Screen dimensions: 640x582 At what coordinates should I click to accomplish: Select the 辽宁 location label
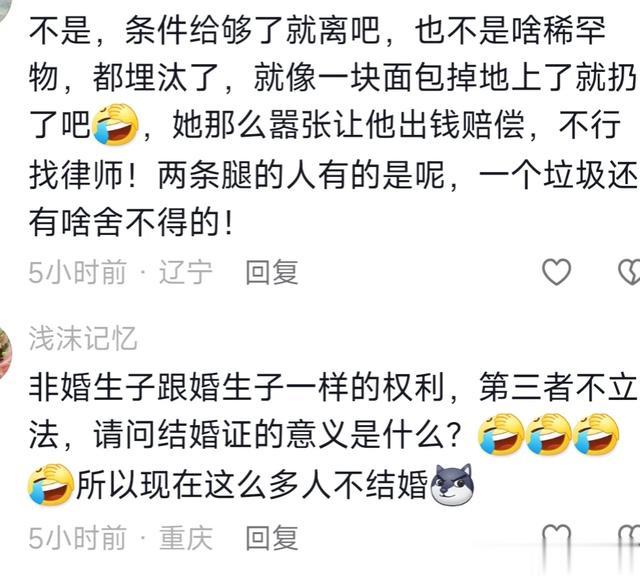pyautogui.click(x=186, y=272)
